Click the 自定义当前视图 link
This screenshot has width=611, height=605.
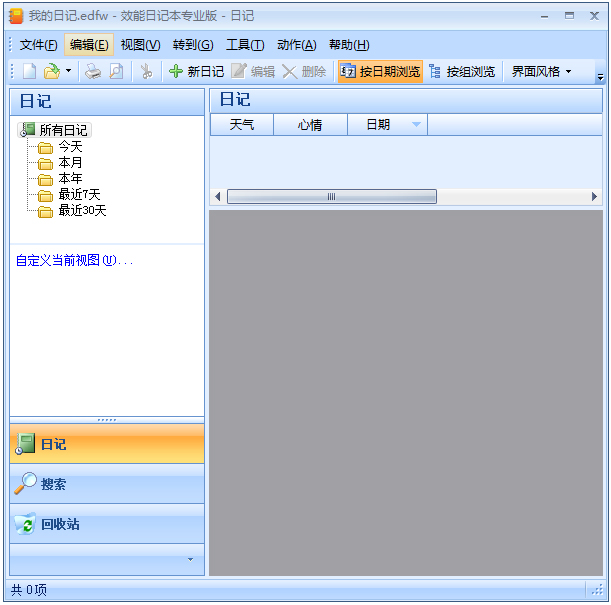(x=74, y=260)
